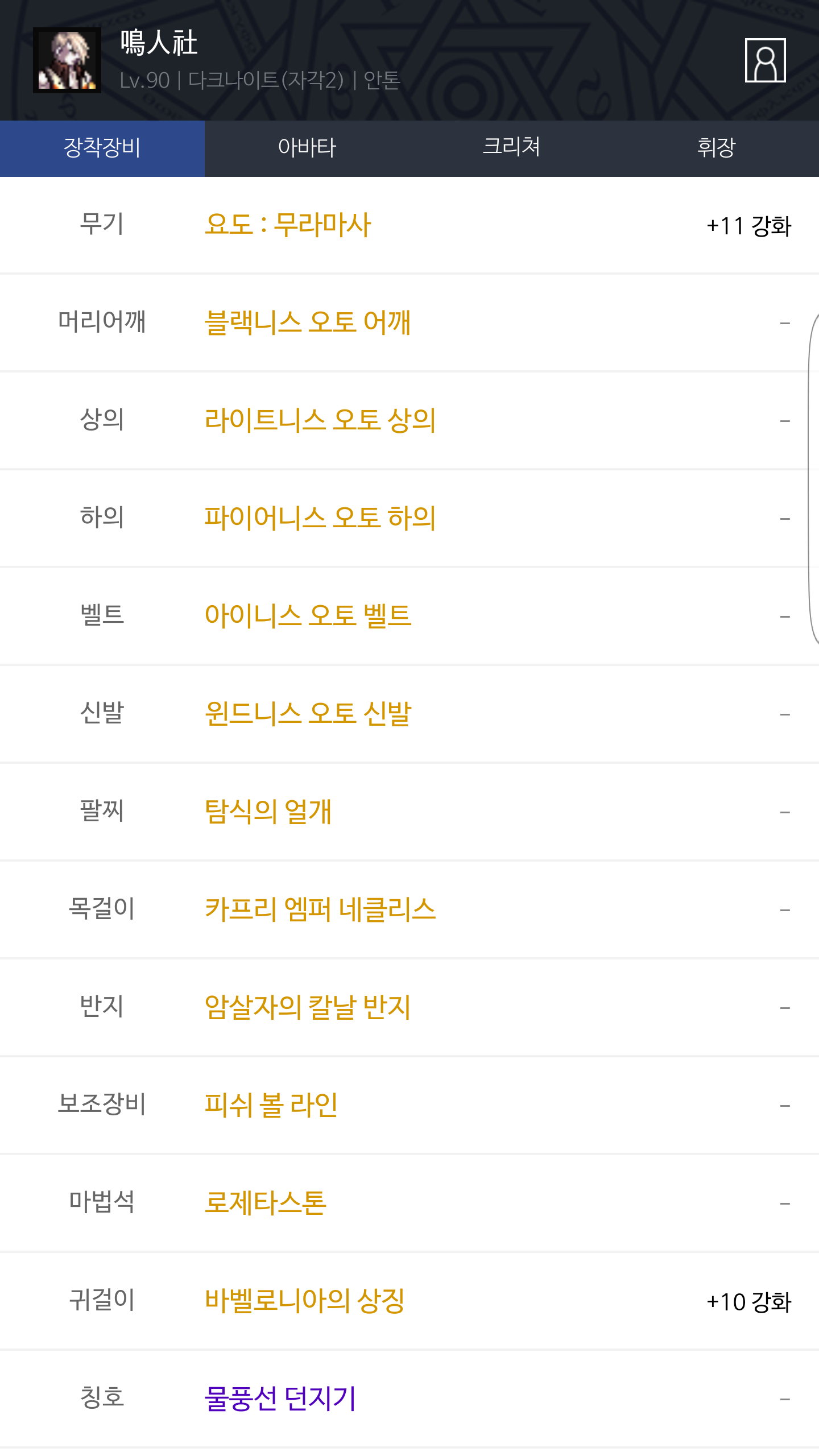Open sub-equipment 피쉬 볼 라인

tap(271, 1105)
